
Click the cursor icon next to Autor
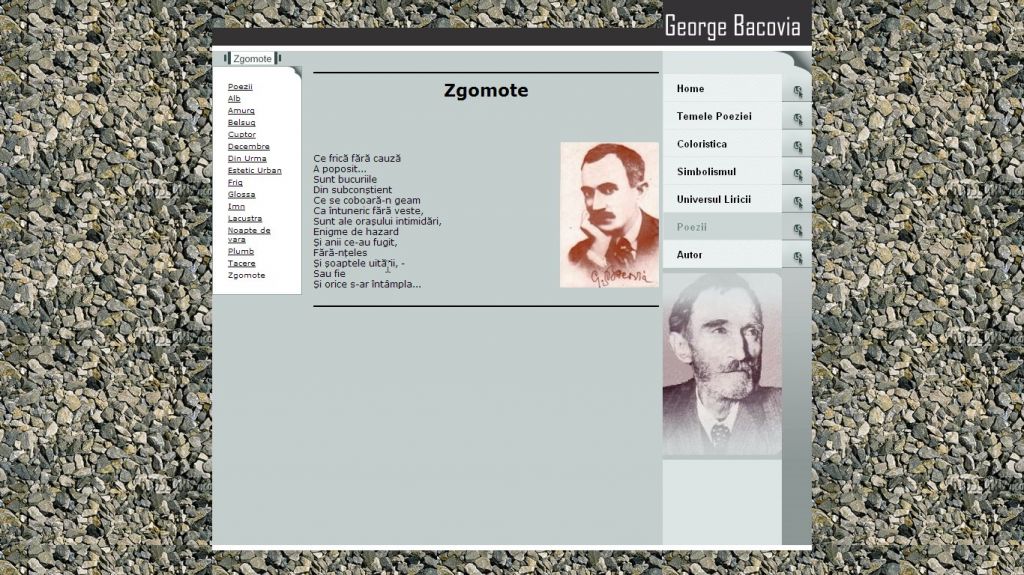pos(797,257)
